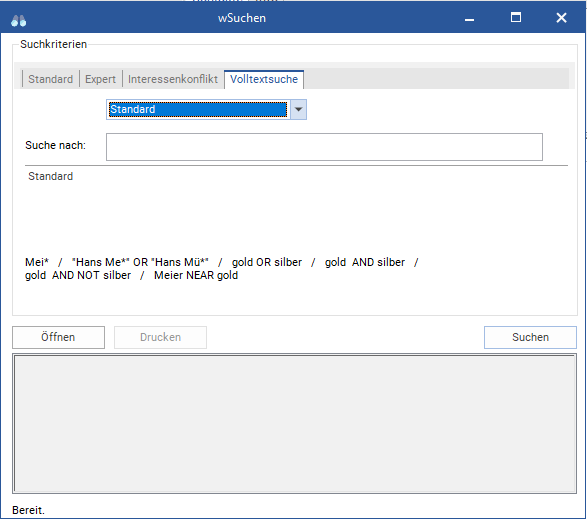Switch to the Standard tab

(51, 79)
